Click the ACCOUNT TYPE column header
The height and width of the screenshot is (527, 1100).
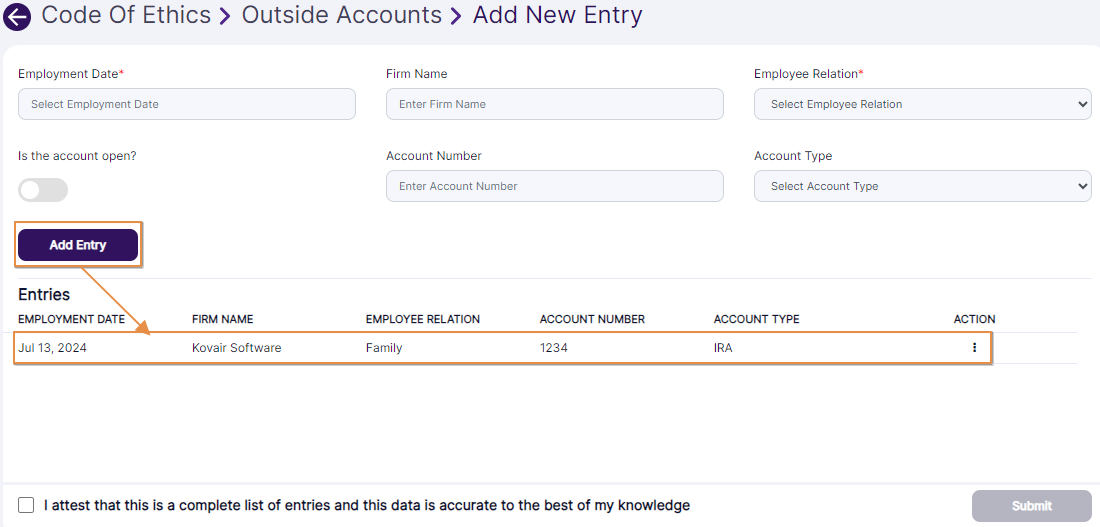[756, 319]
